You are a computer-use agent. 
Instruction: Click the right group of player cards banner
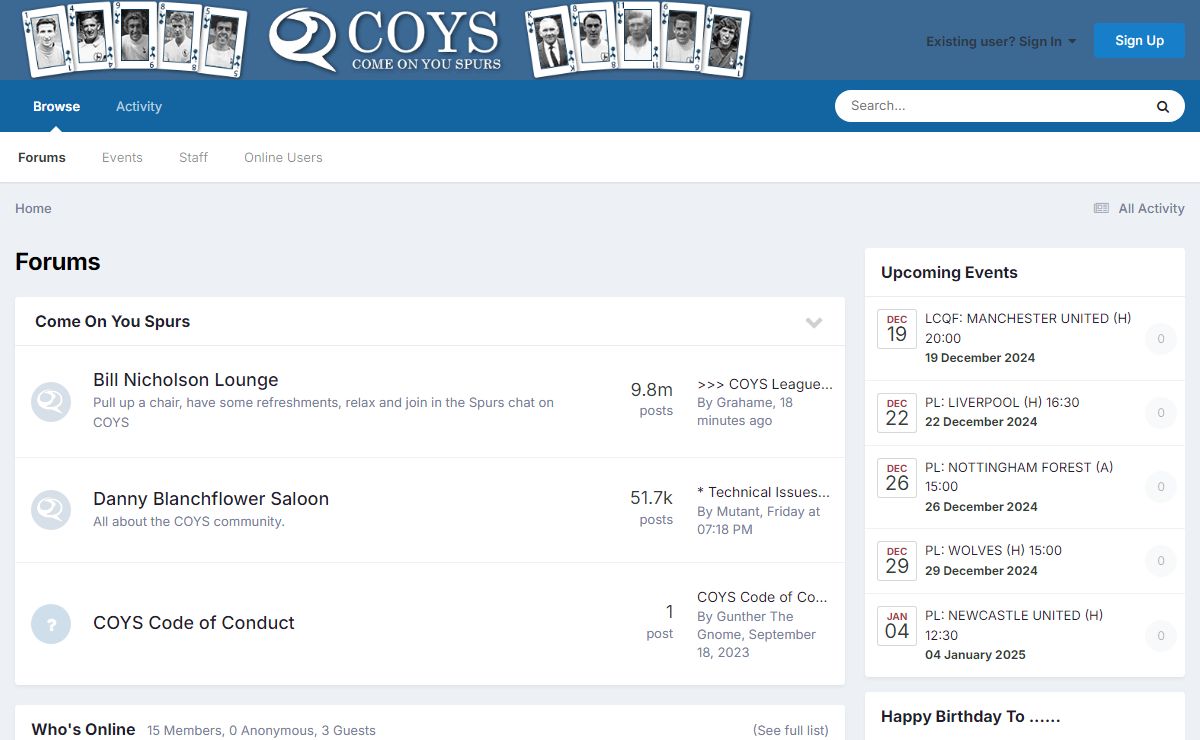tap(638, 39)
